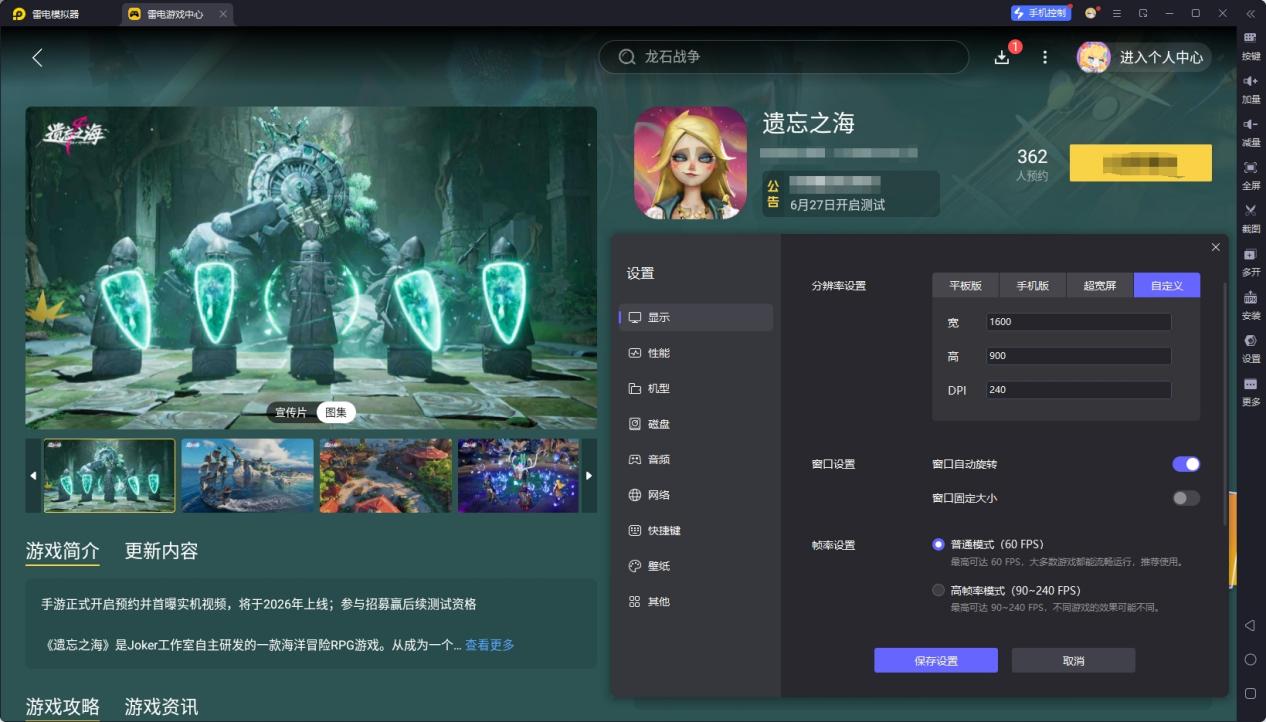1266x722 pixels.
Task: Collapse the sidebar with double-chevron icon
Action: pos(1250,13)
